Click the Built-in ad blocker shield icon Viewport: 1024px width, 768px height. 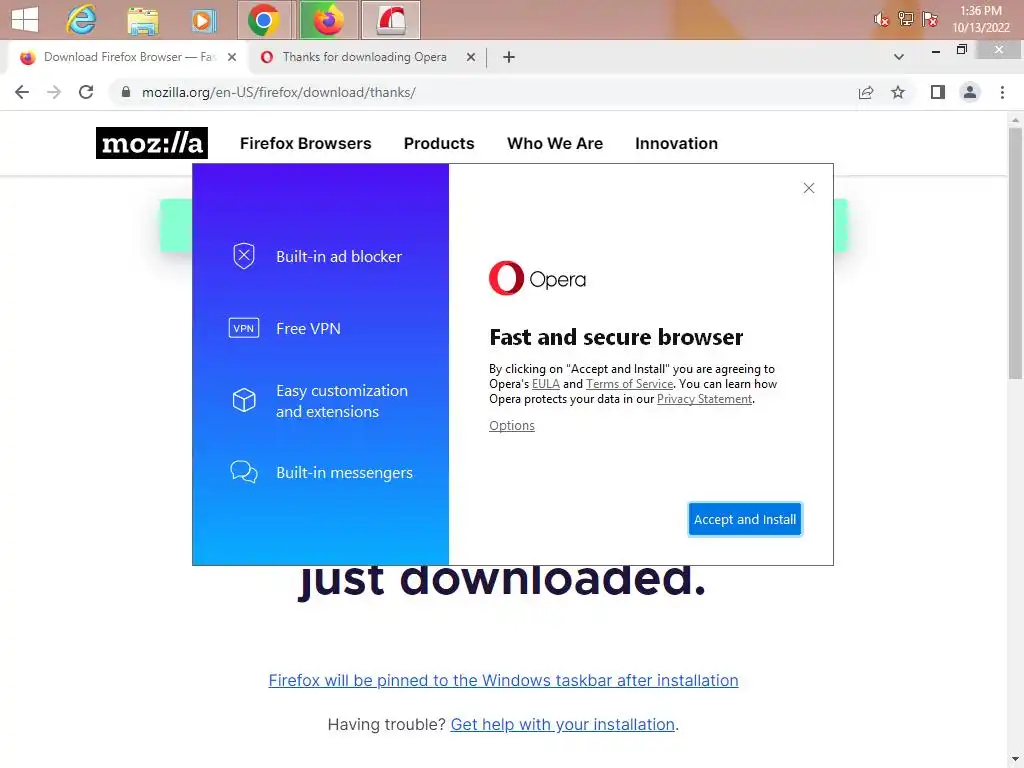[244, 256]
